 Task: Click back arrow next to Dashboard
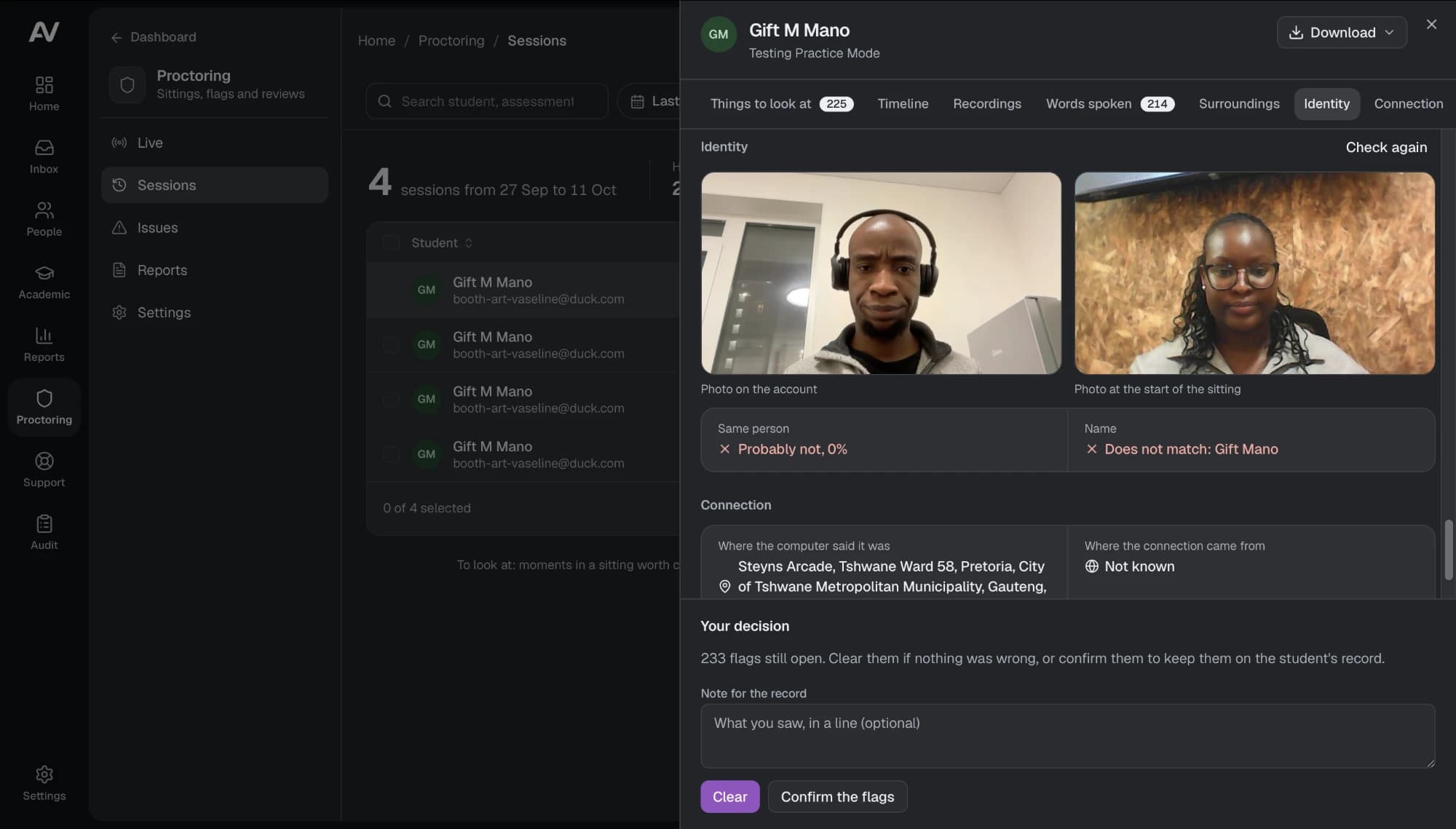tap(116, 37)
